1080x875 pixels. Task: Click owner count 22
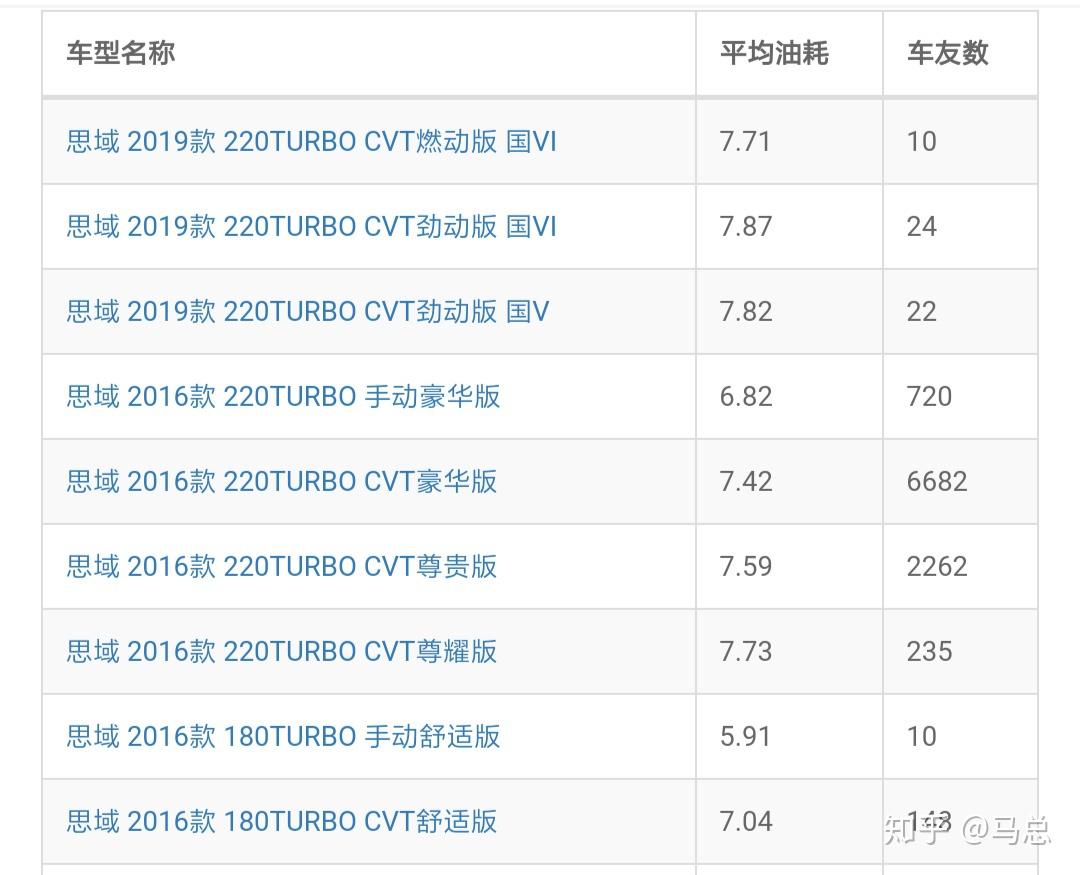922,311
